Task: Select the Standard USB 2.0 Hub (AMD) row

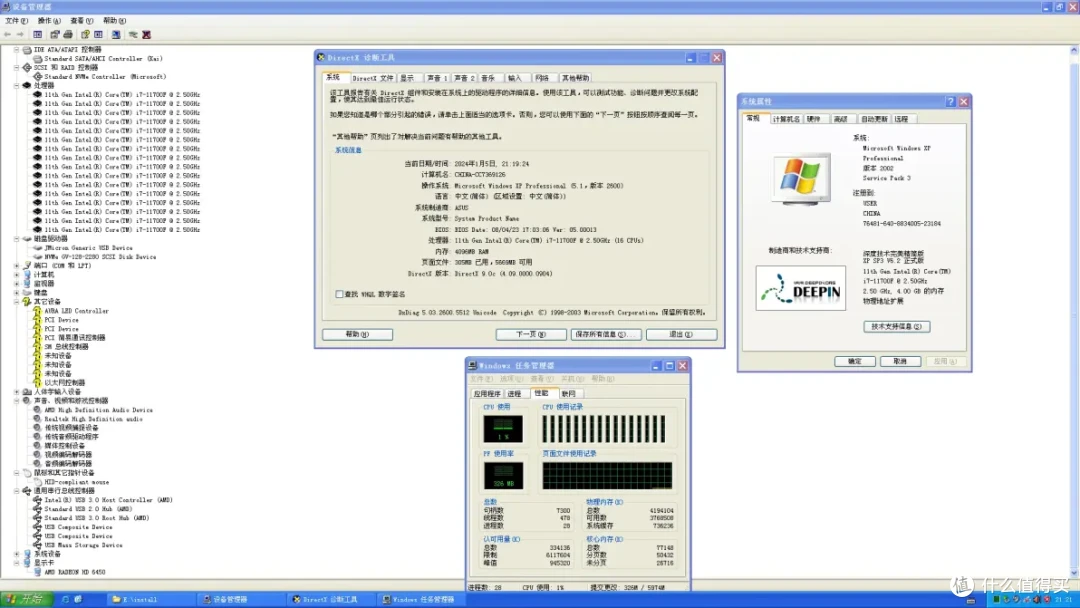Action: point(87,509)
